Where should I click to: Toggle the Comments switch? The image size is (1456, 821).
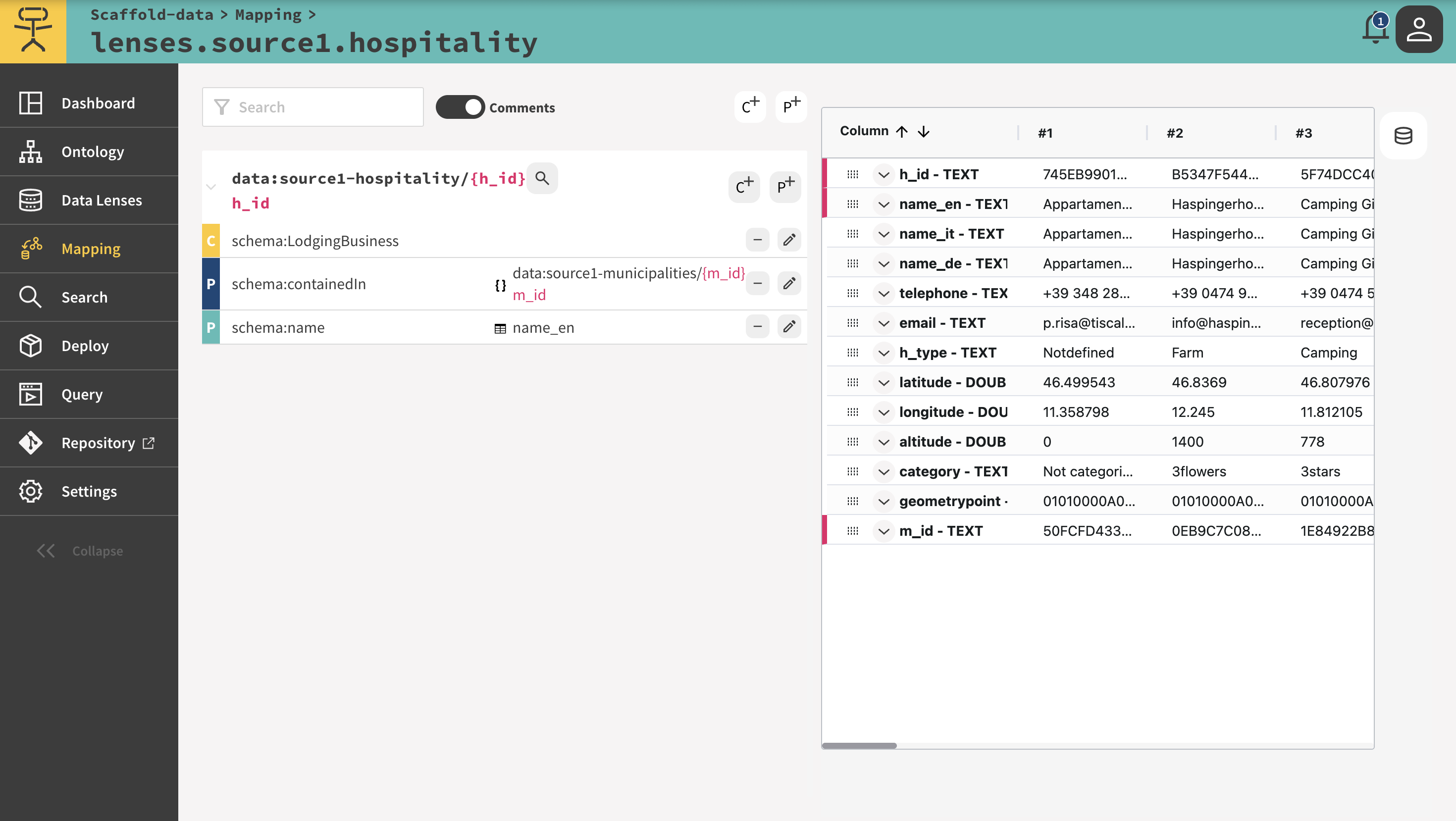460,107
